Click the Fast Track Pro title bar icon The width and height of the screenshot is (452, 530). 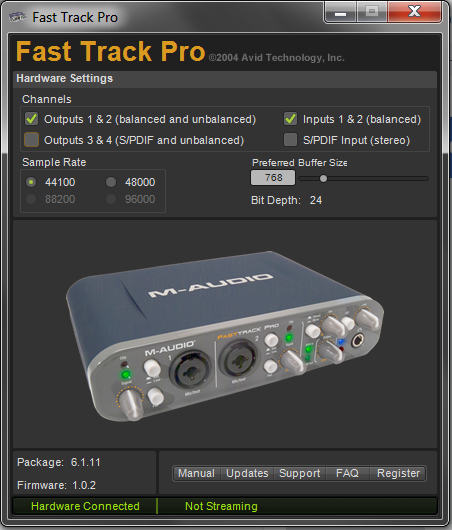pos(18,17)
